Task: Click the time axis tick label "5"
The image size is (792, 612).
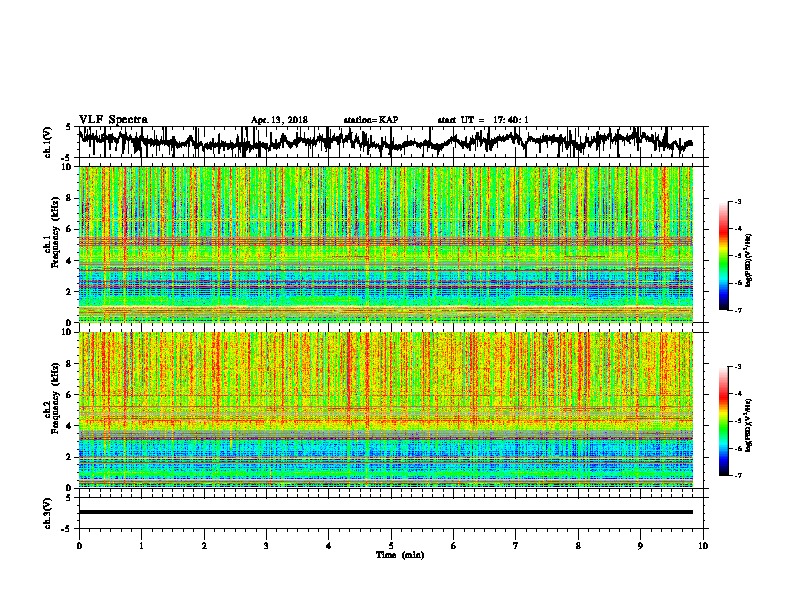Action: (x=391, y=546)
